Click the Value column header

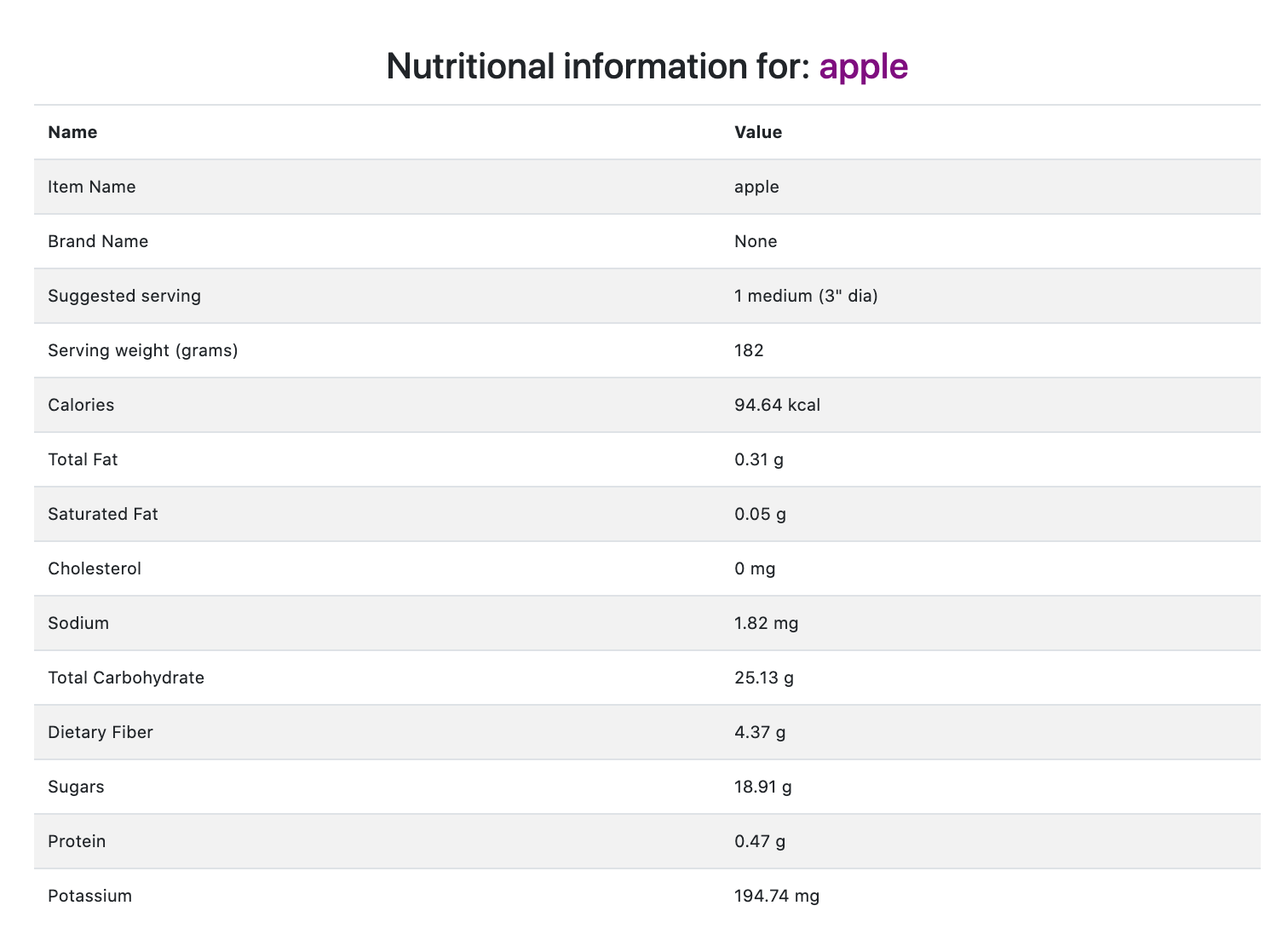click(758, 132)
